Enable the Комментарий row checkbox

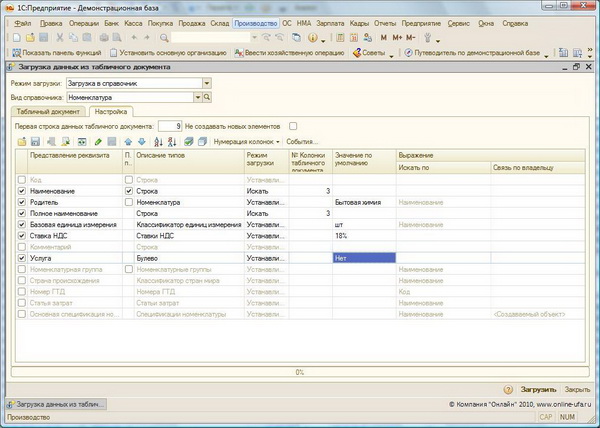click(22, 247)
